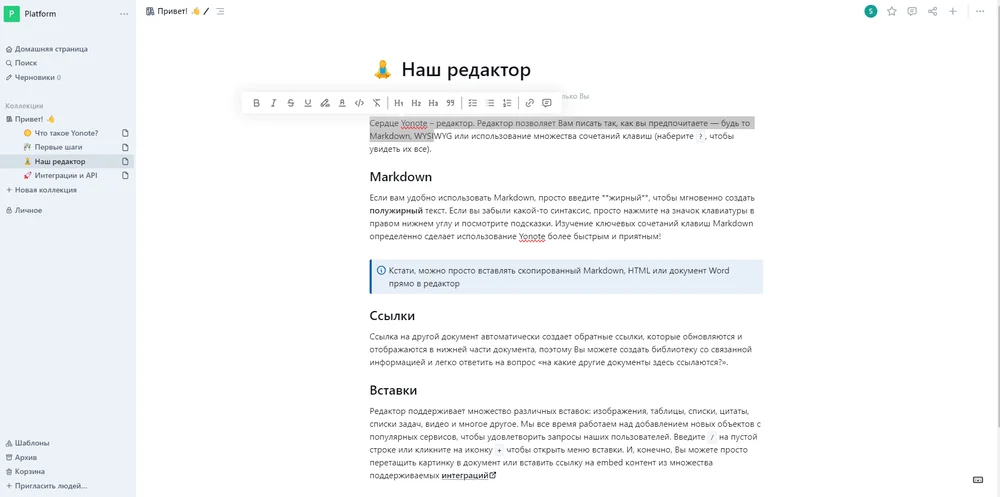1000x497 pixels.
Task: Change text color of selection
Action: coord(342,103)
